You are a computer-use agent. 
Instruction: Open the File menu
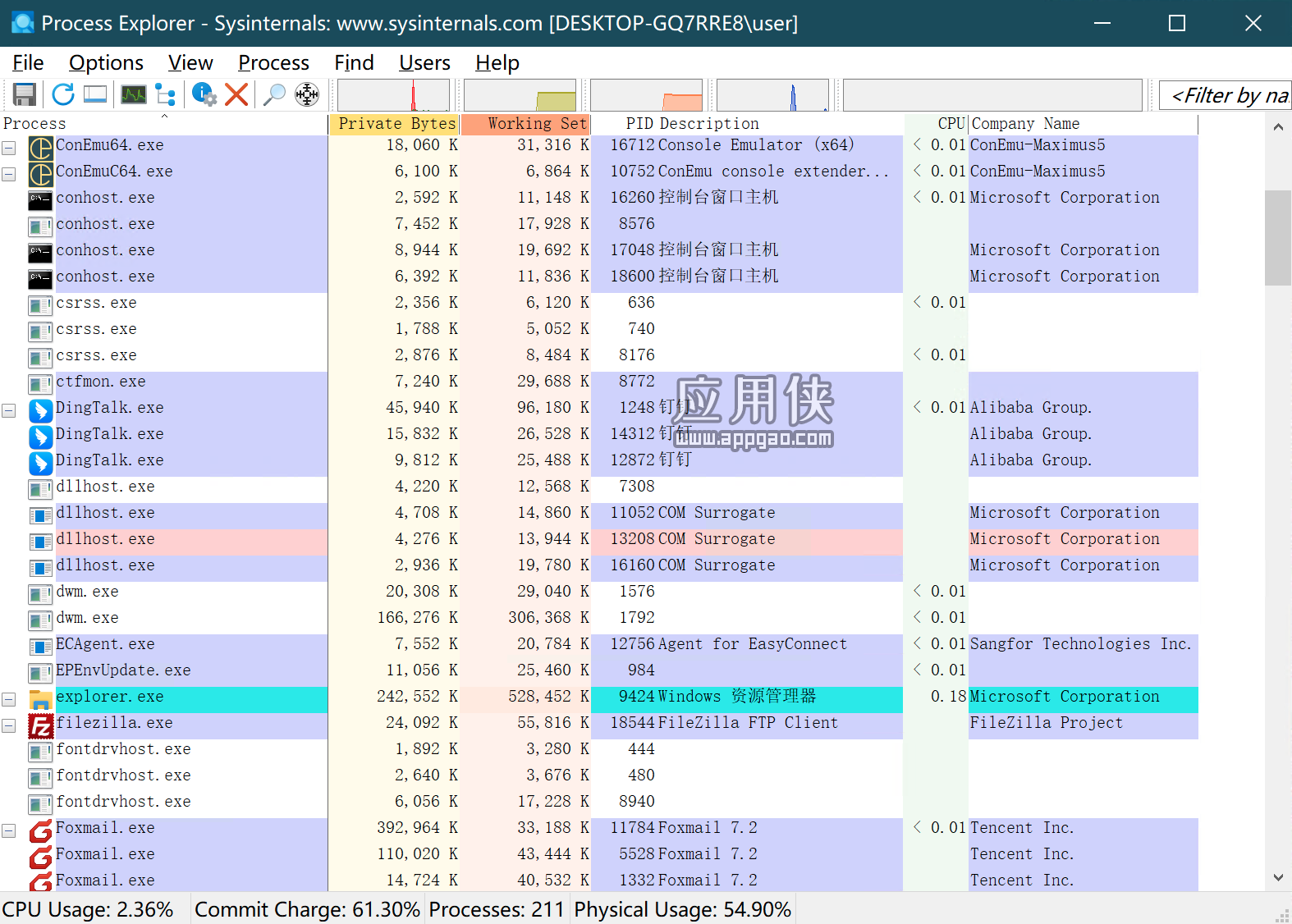(28, 62)
